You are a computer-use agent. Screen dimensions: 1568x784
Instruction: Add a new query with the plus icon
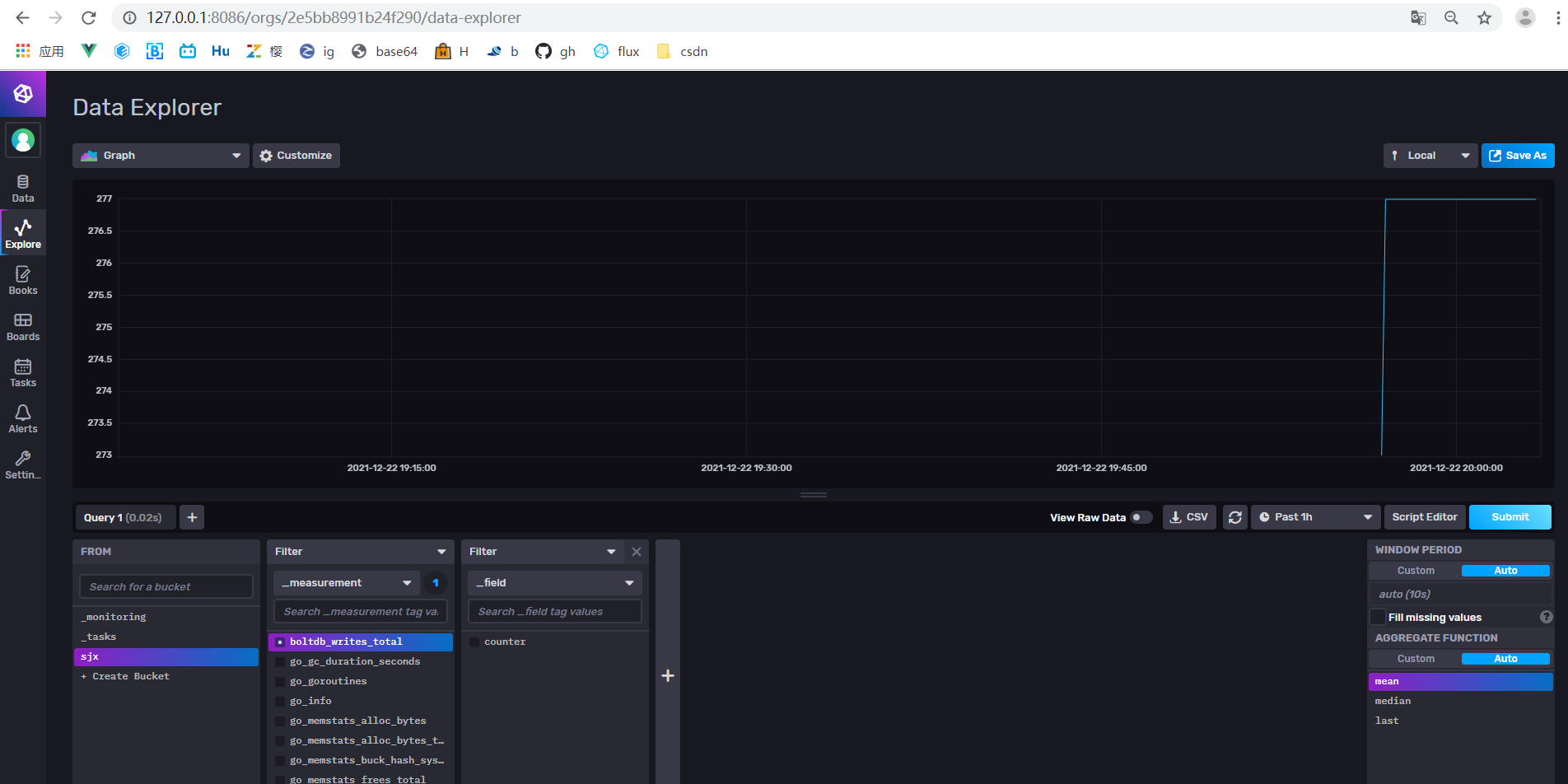pos(192,516)
